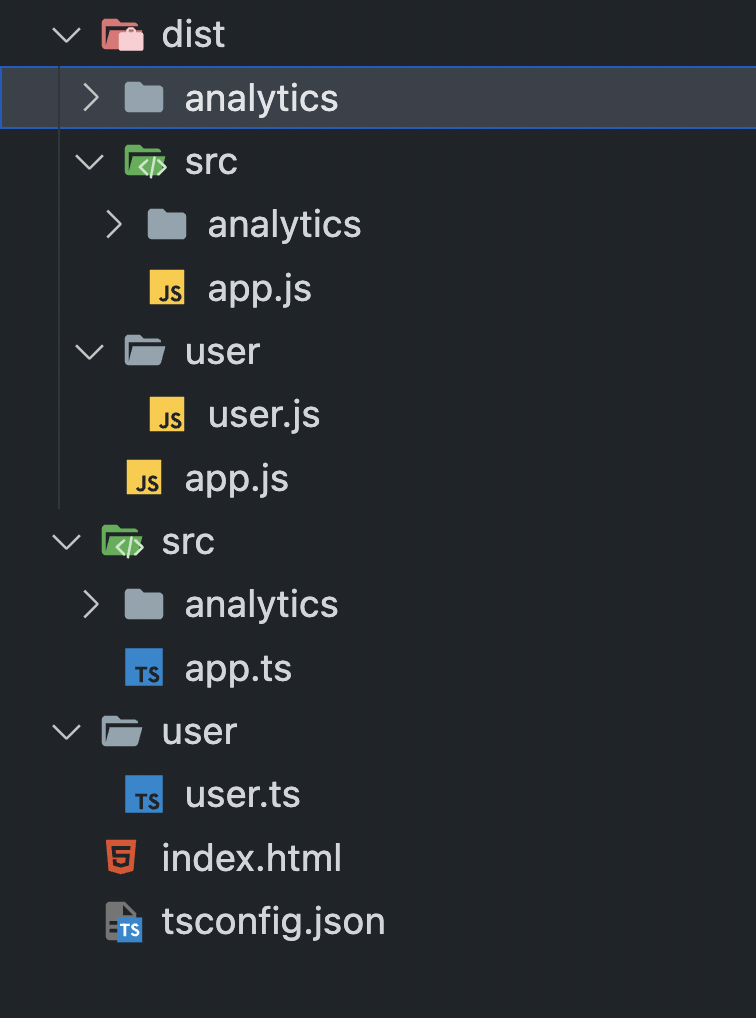The height and width of the screenshot is (1018, 756).
Task: Click the blue TS icon beside app.ts
Action: (145, 667)
